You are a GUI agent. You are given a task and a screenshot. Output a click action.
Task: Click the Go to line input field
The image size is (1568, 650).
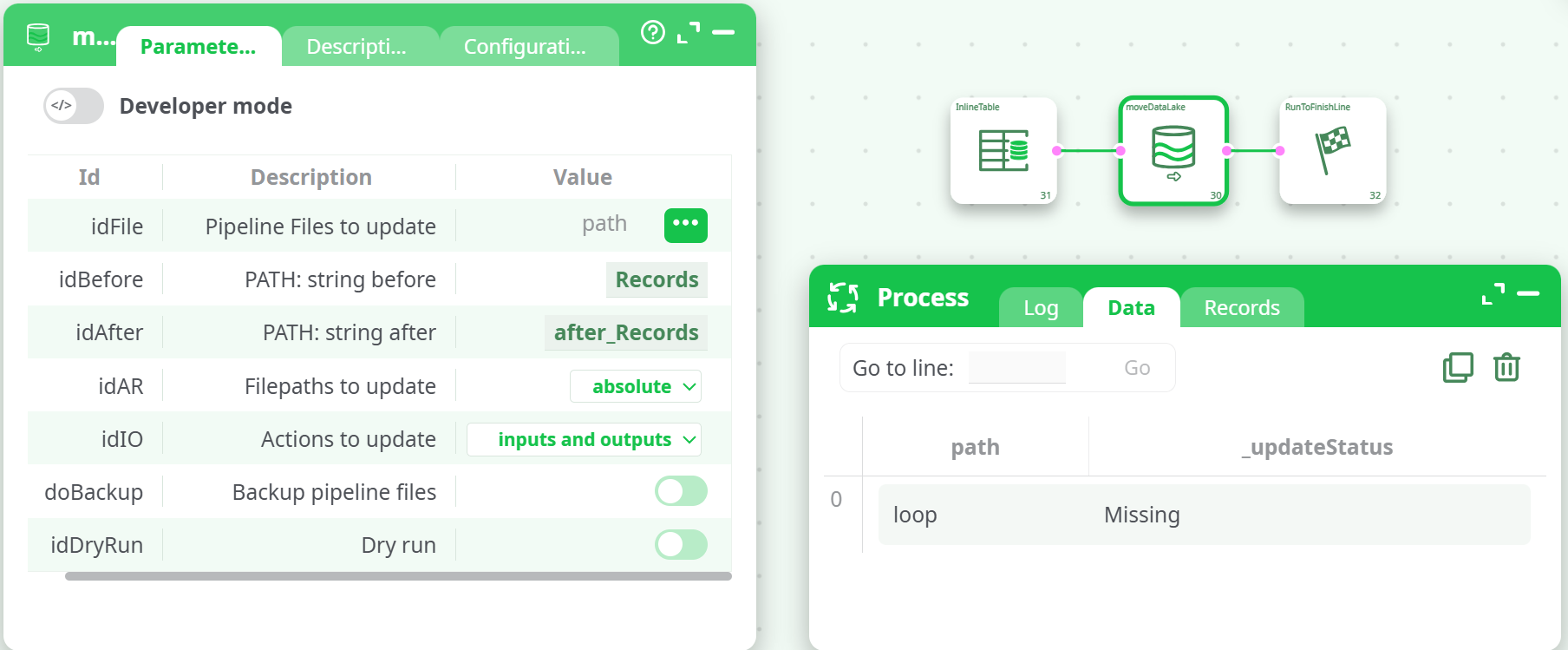1016,367
